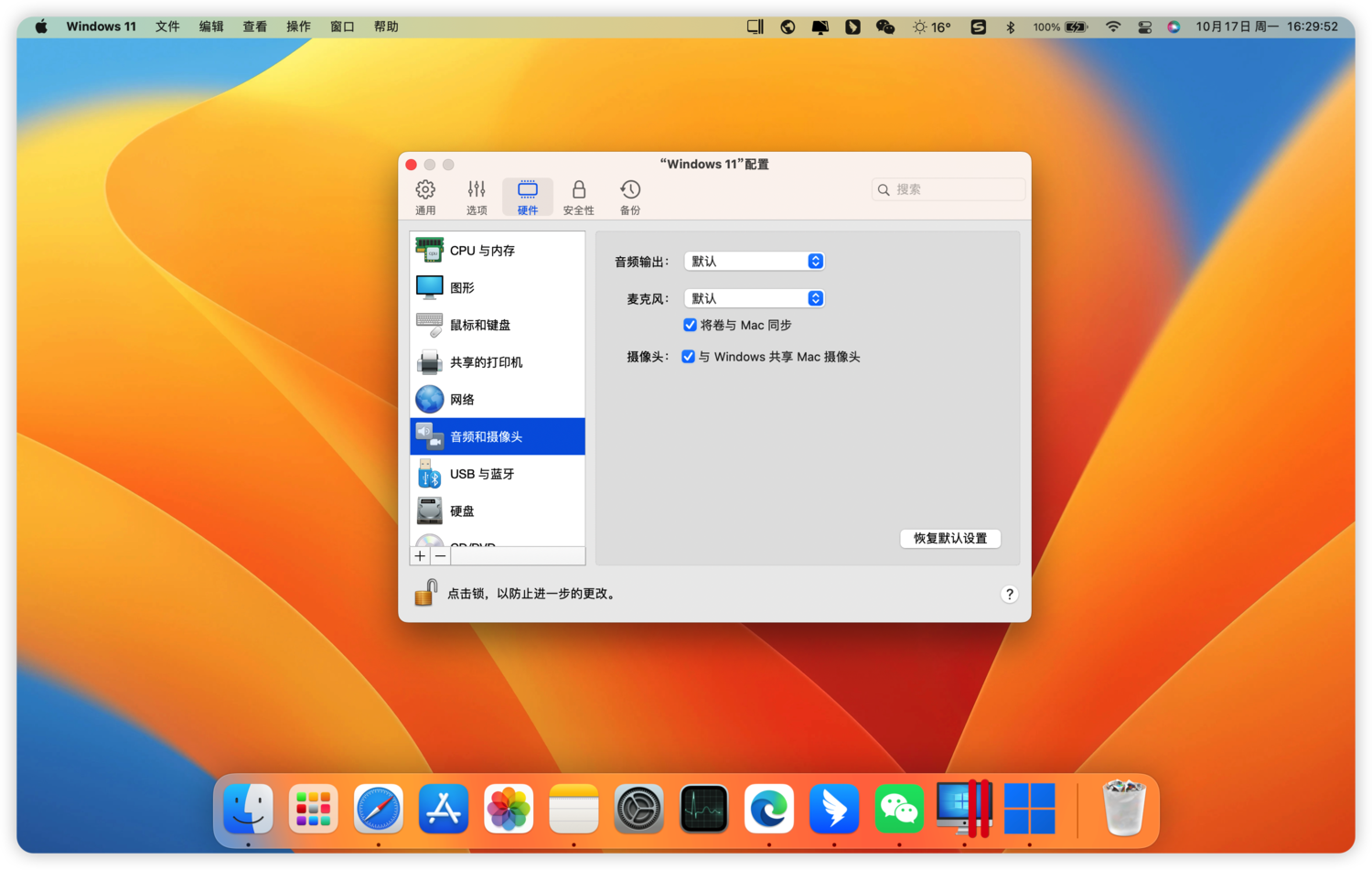The width and height of the screenshot is (1372, 870).
Task: Open Finder from the Dock
Action: (248, 809)
